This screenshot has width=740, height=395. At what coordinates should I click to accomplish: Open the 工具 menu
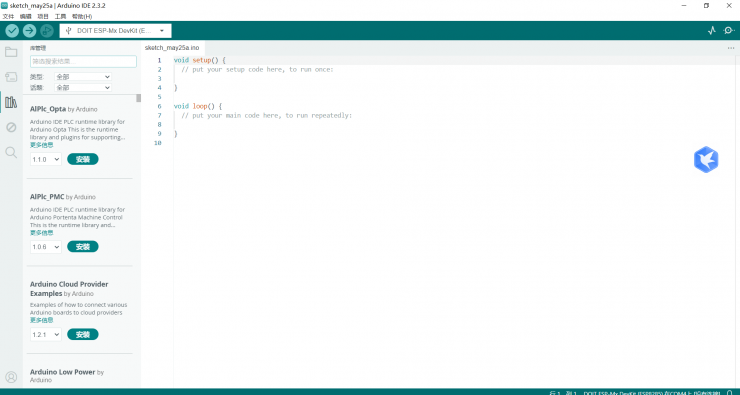pyautogui.click(x=60, y=17)
